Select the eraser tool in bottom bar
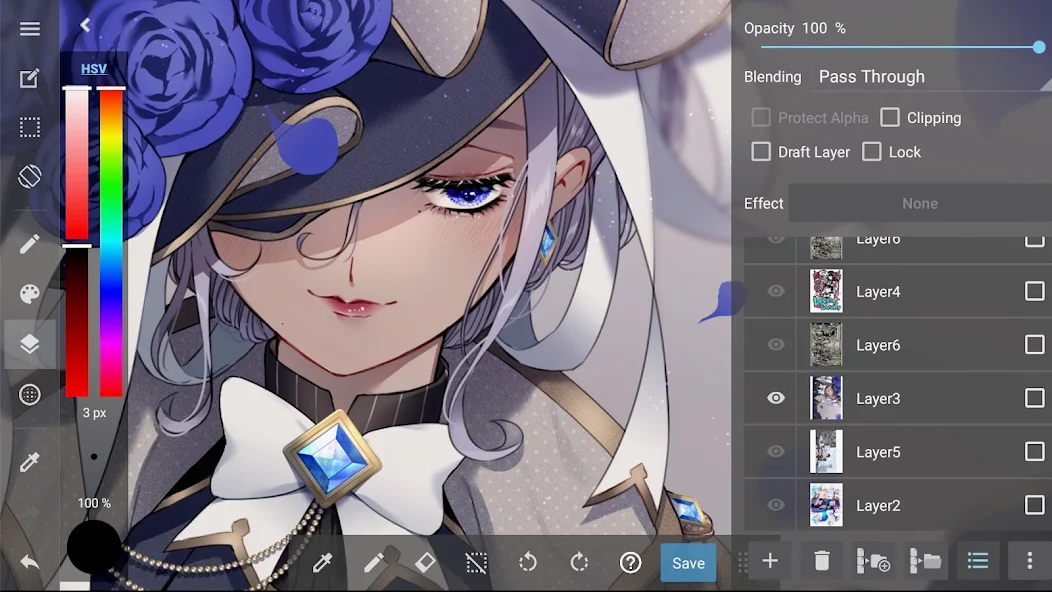1052x592 pixels. tap(425, 562)
